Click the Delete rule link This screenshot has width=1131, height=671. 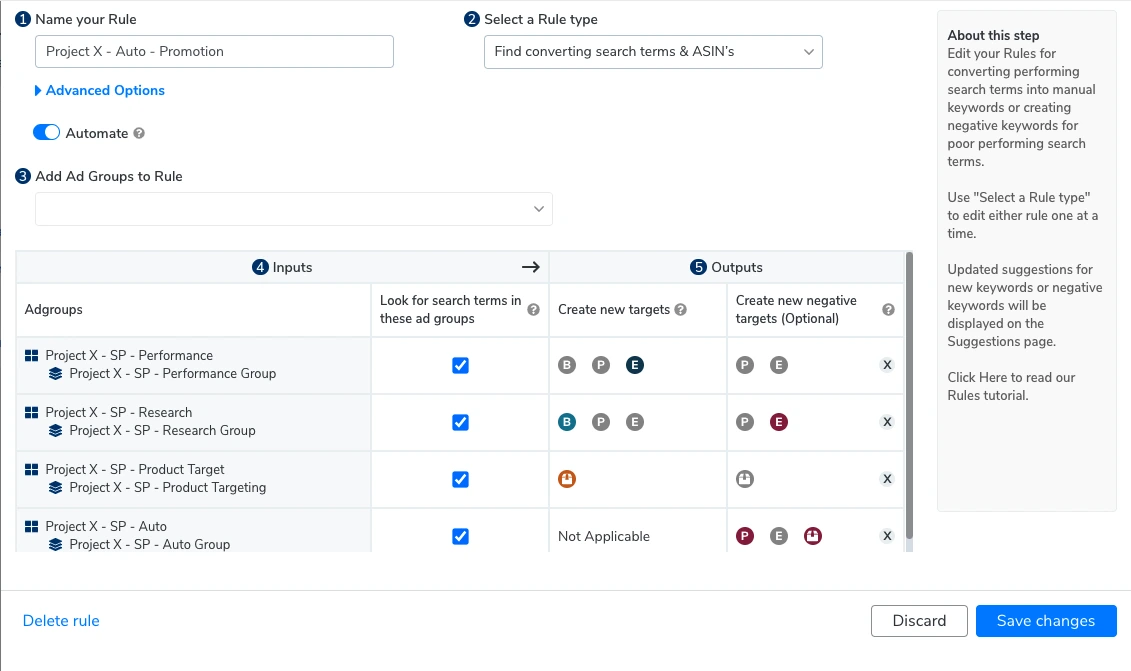[x=61, y=621]
